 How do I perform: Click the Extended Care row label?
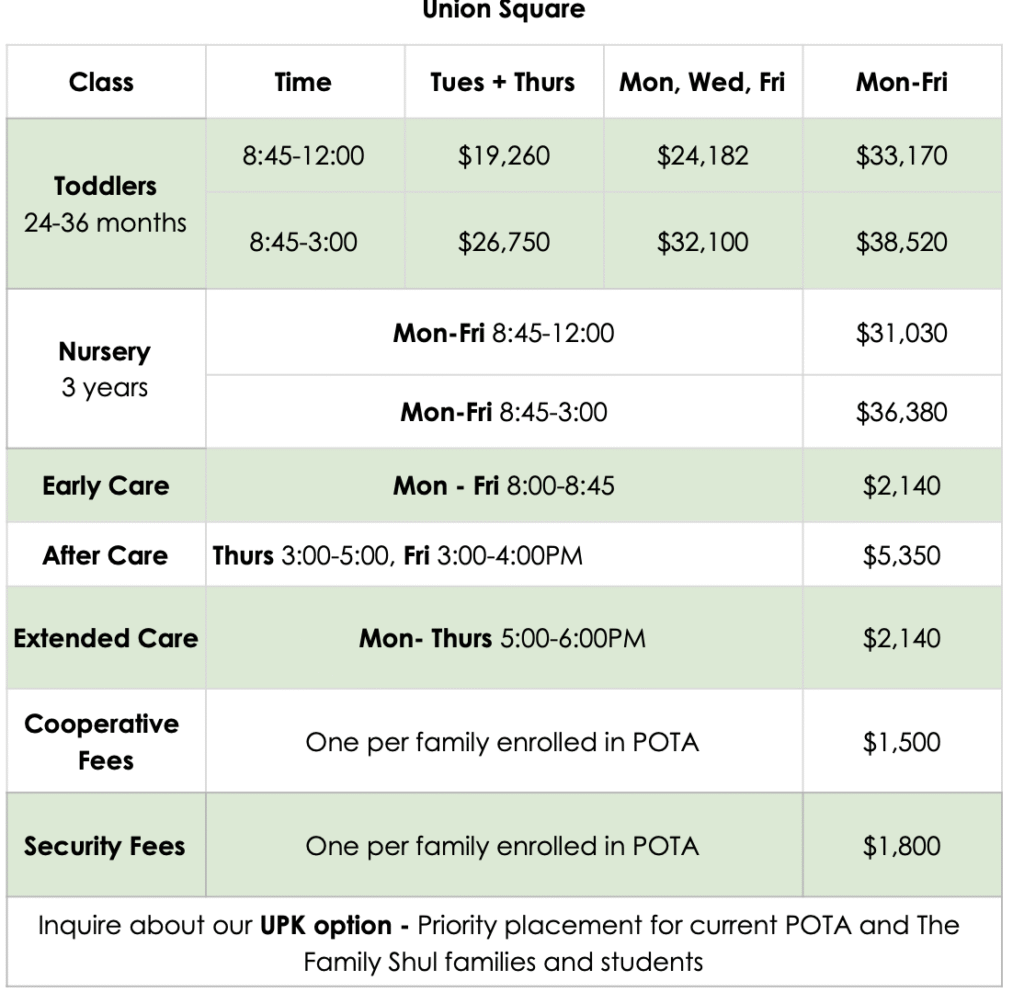[x=105, y=638]
